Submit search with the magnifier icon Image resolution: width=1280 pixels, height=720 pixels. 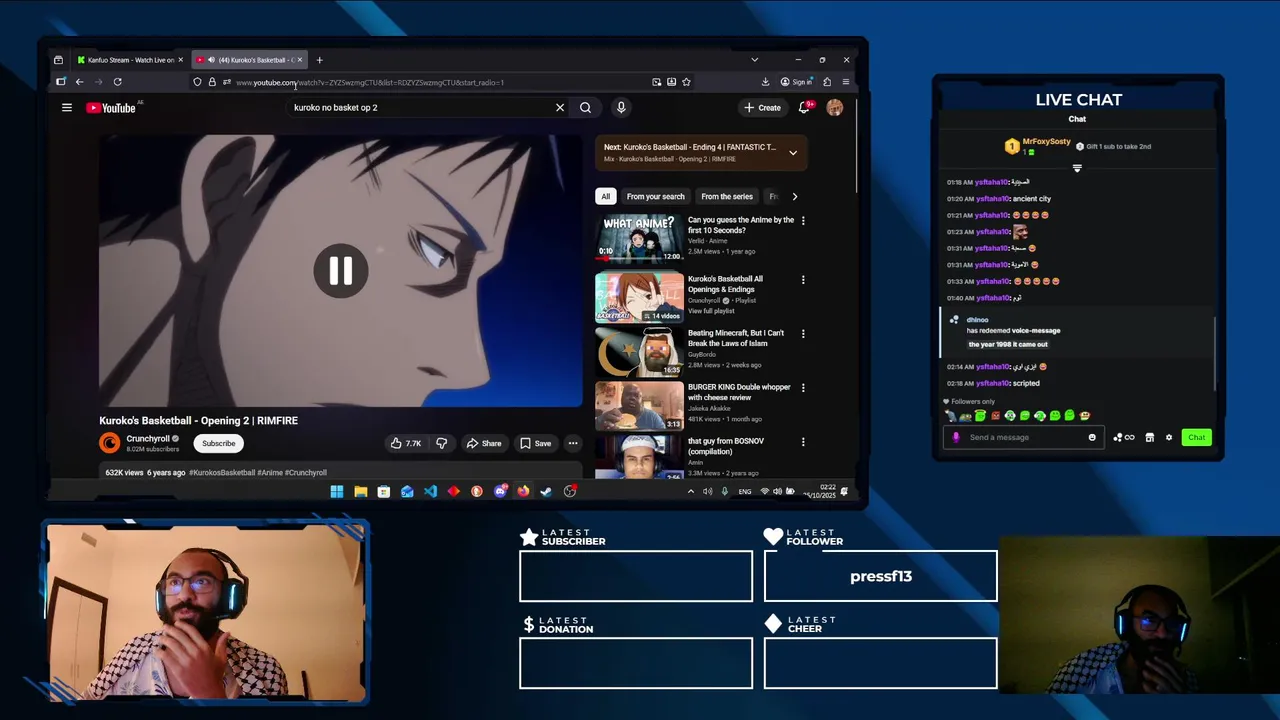click(585, 108)
